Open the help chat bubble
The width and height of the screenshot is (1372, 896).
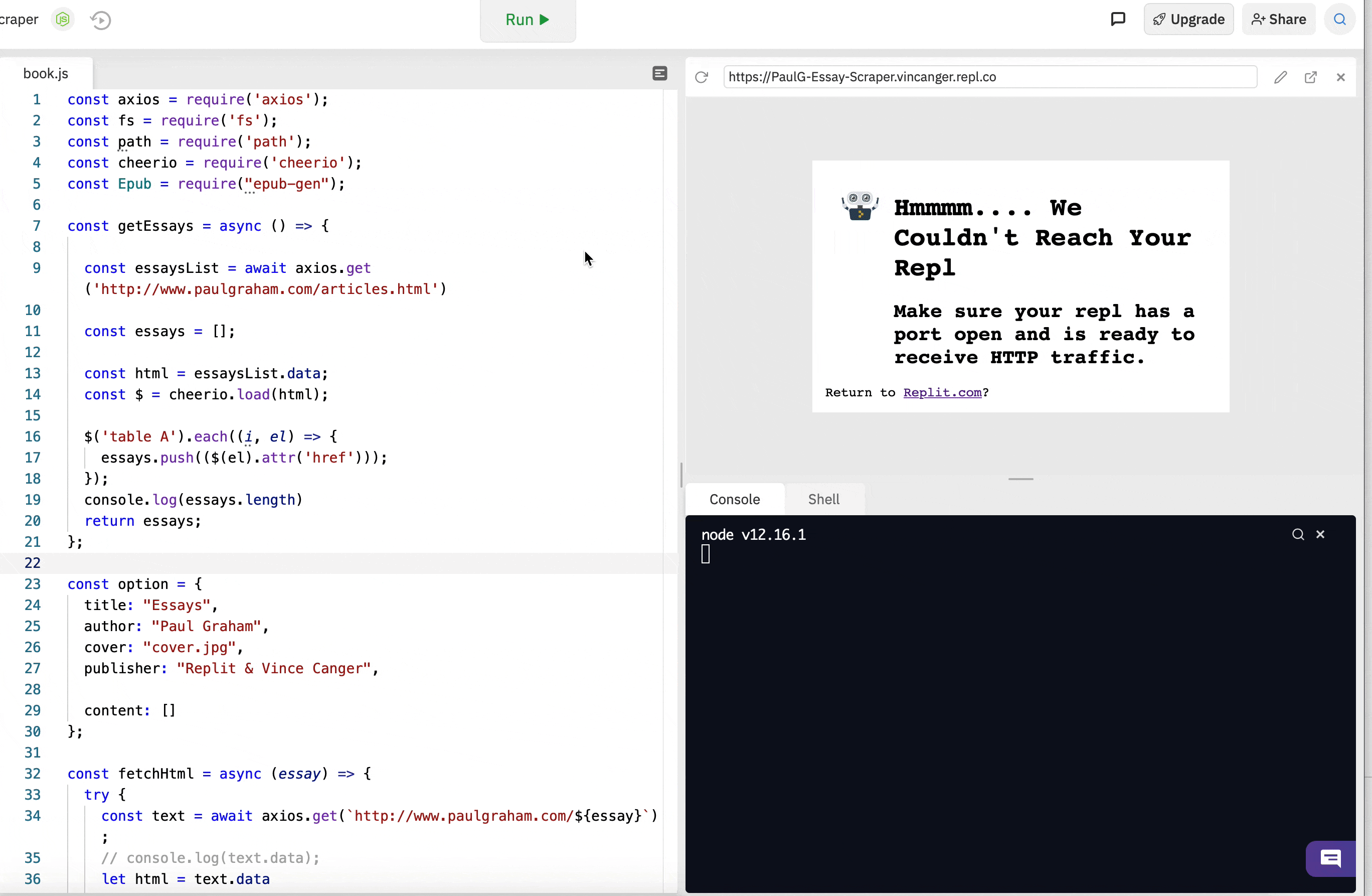pos(1330,859)
